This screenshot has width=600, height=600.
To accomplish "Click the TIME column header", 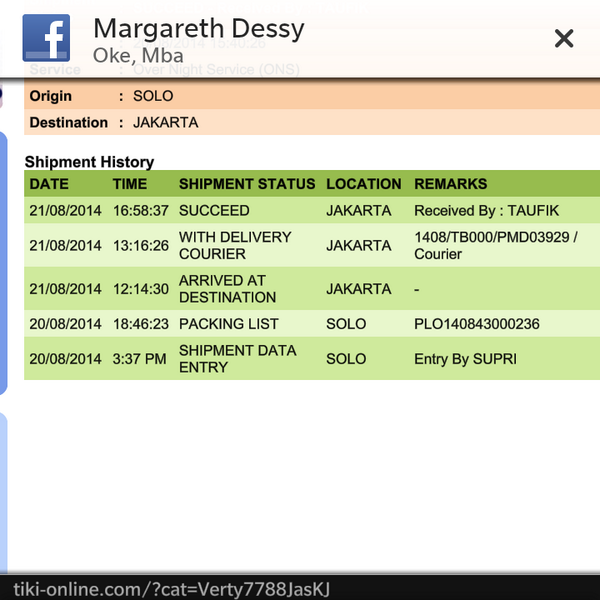I will coord(130,184).
